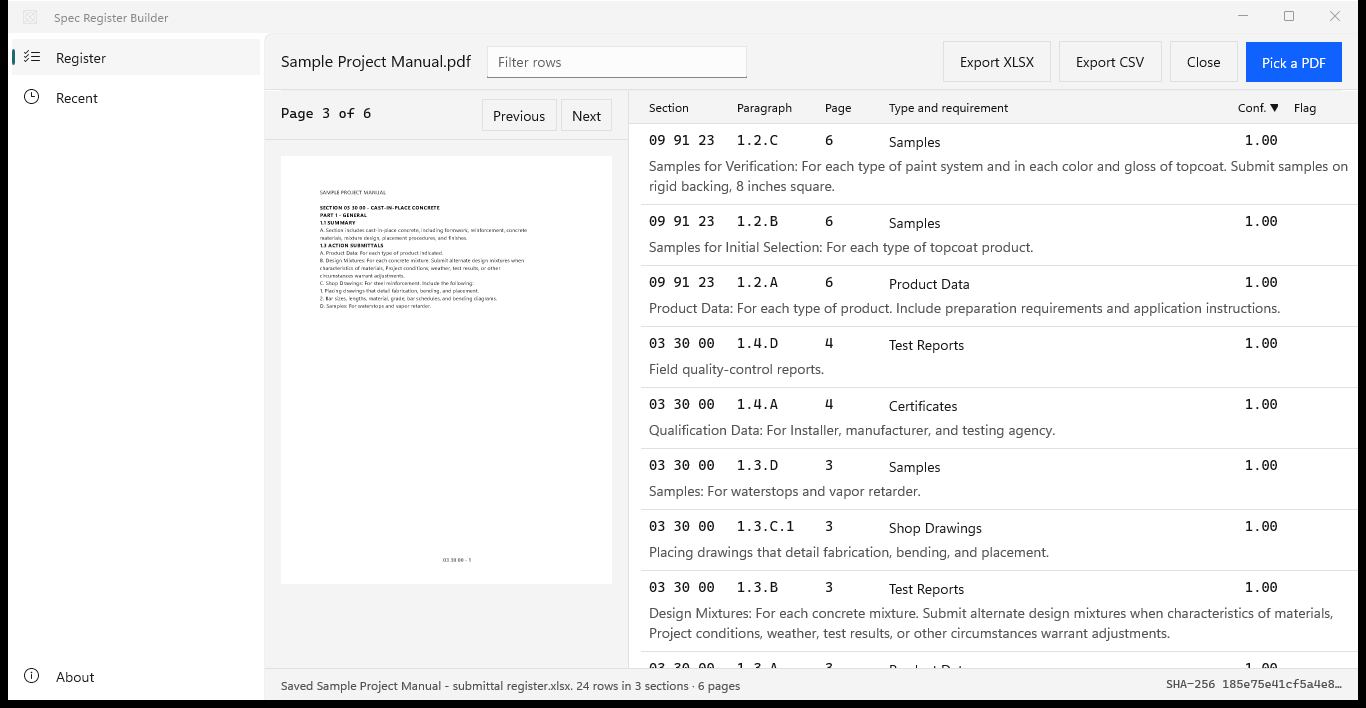Click the Sample Project Manual.pdf file title
Screen dimensions: 1366x708
click(376, 62)
